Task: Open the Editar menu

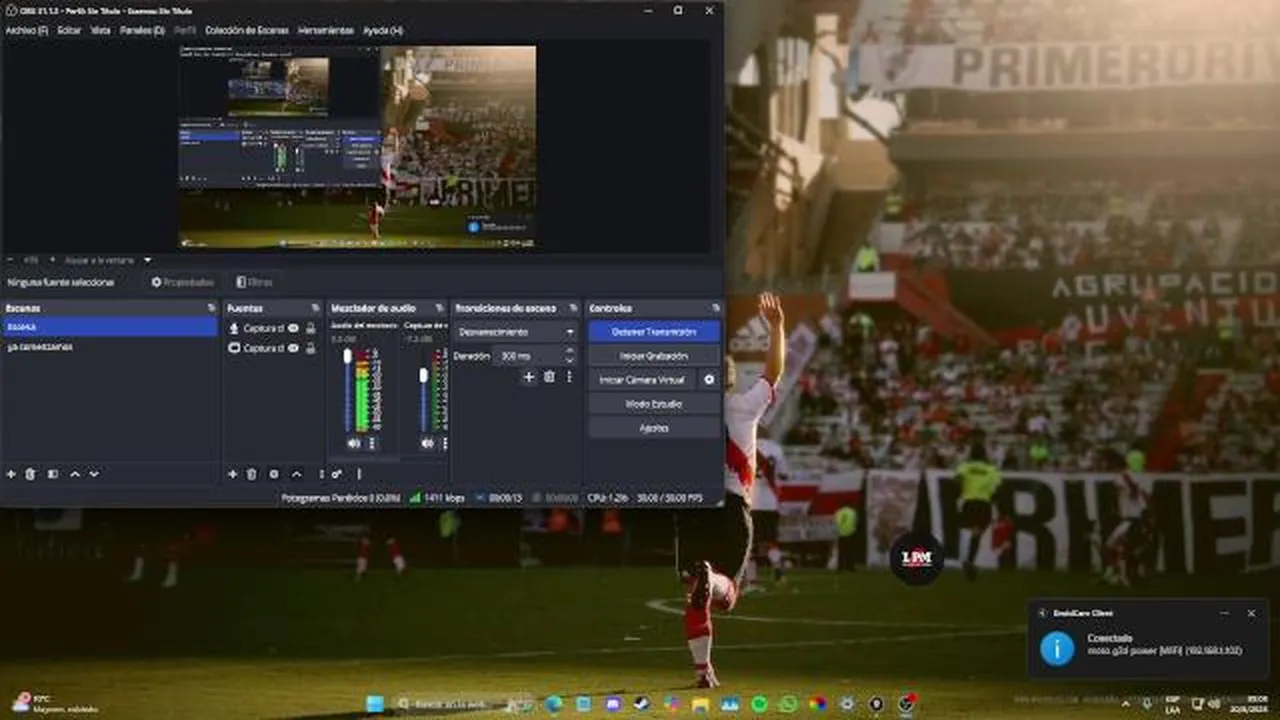Action: coord(69,30)
